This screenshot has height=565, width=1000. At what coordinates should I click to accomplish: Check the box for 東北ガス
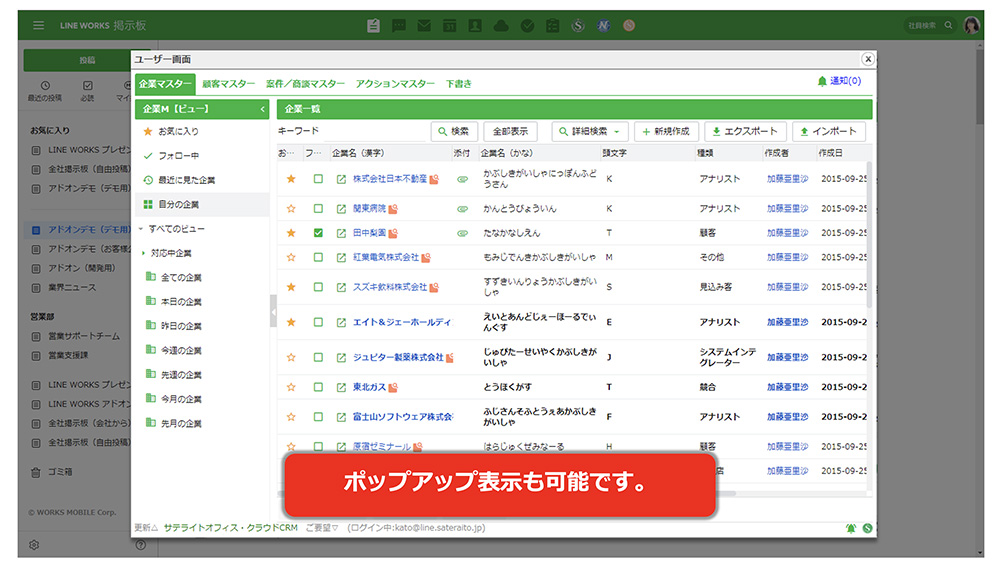click(318, 387)
